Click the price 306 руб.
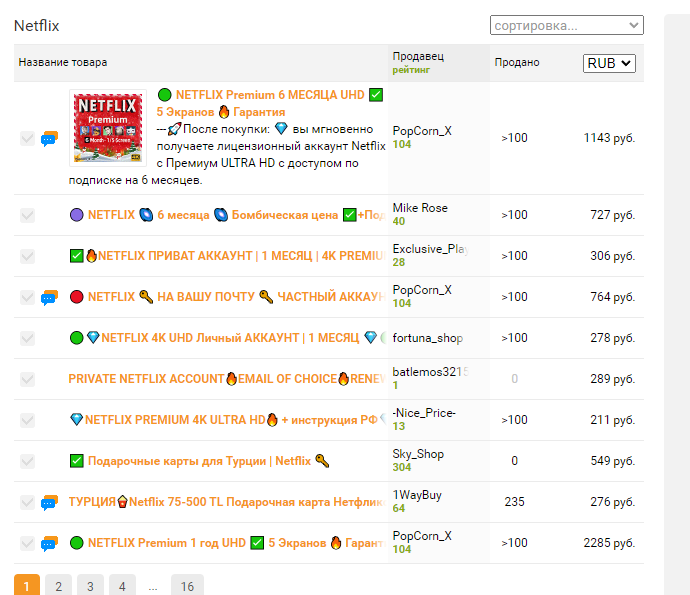The height and width of the screenshot is (595, 690). 613,256
